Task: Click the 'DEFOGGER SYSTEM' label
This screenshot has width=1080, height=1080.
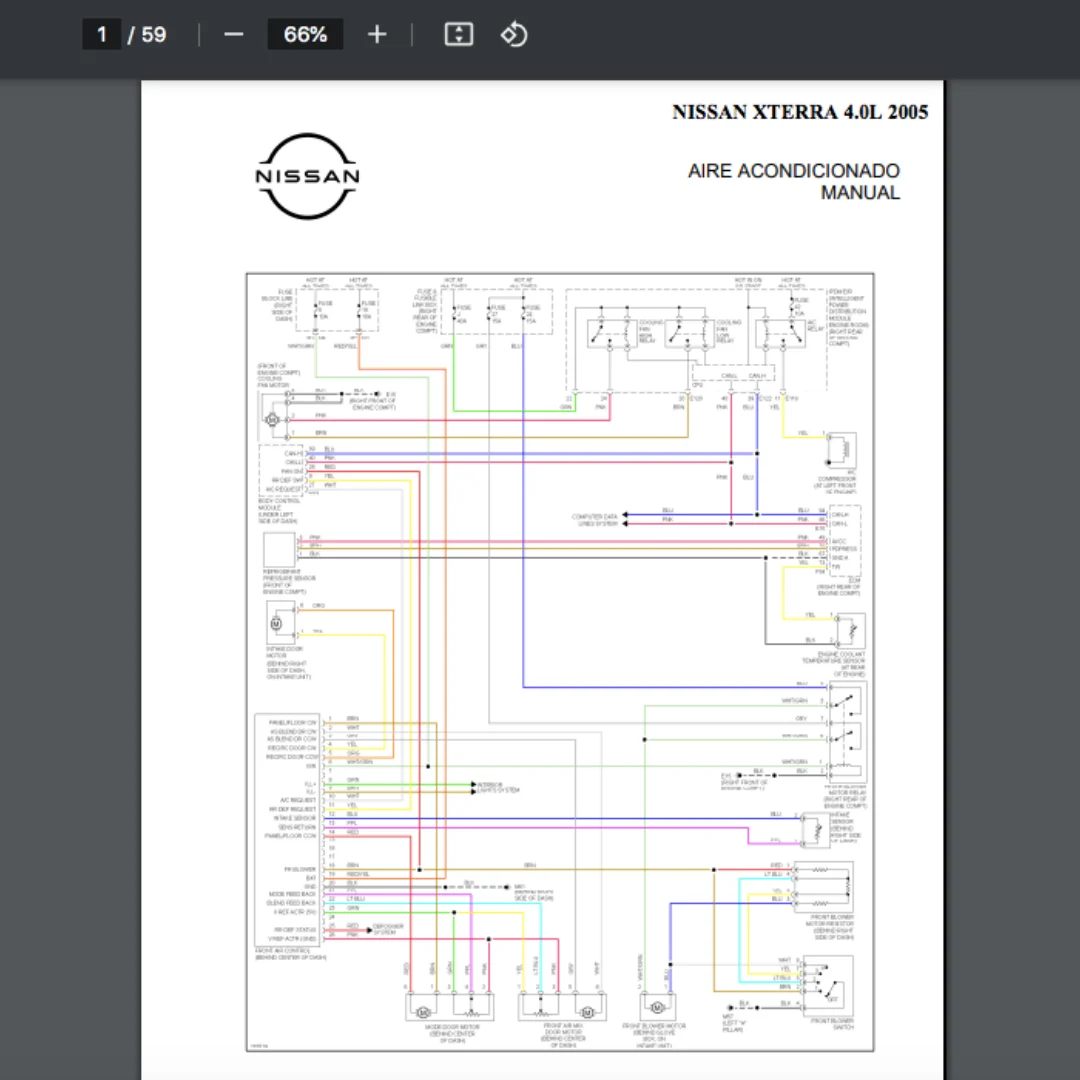Action: (388, 929)
